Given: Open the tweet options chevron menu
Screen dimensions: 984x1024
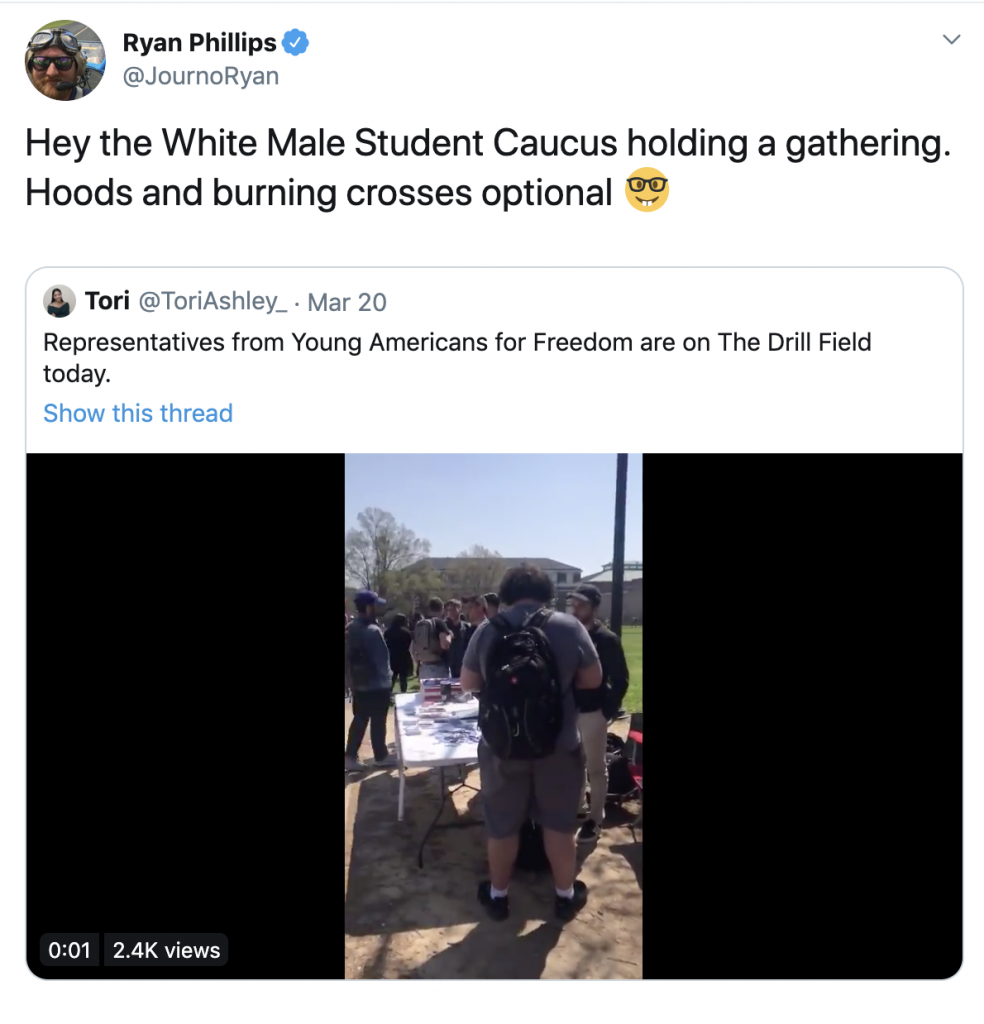Looking at the screenshot, I should click(x=951, y=41).
